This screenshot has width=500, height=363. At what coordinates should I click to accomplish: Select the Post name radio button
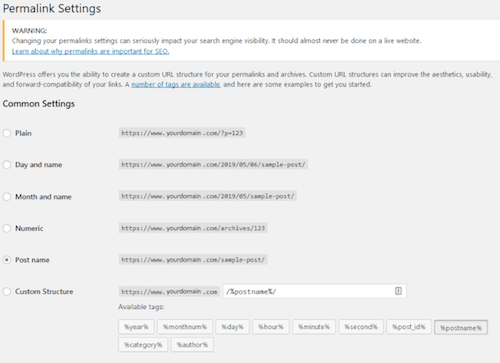point(7,260)
